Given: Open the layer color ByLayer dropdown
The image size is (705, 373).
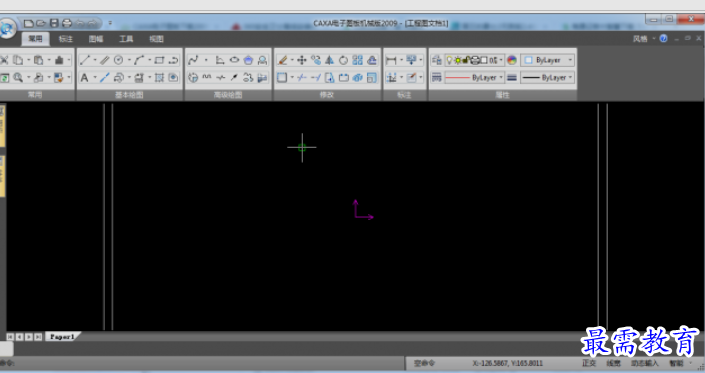Looking at the screenshot, I should (x=548, y=60).
